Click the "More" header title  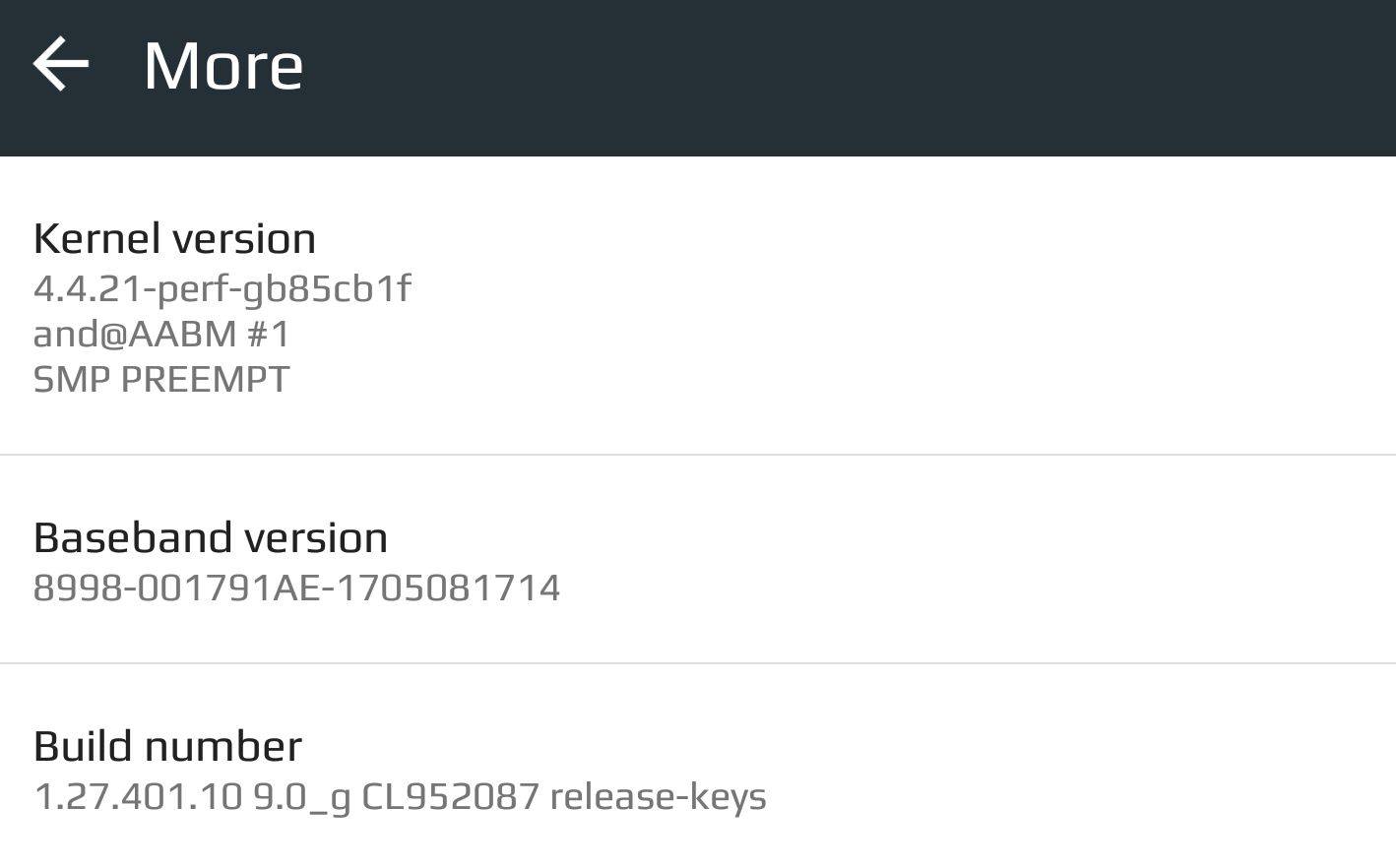coord(223,66)
